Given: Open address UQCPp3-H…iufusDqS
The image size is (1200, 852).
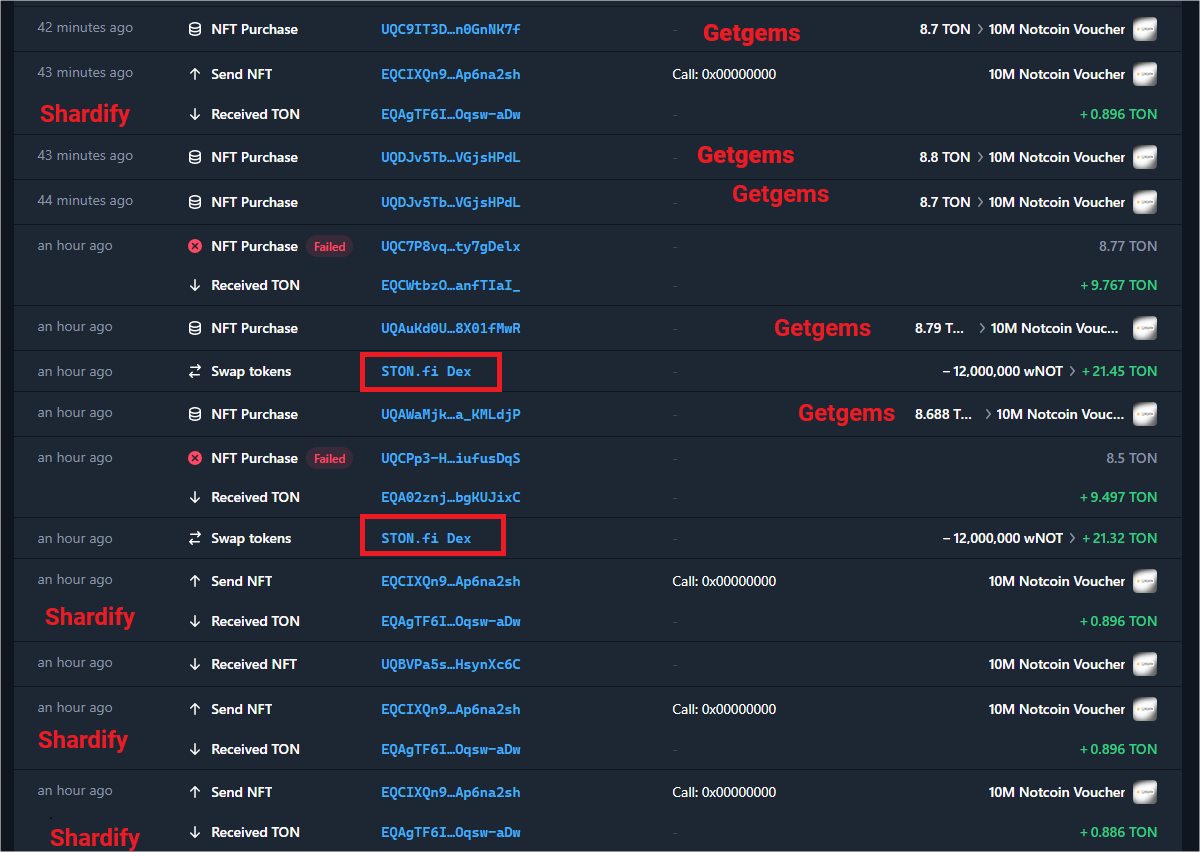Looking at the screenshot, I should click(x=450, y=458).
